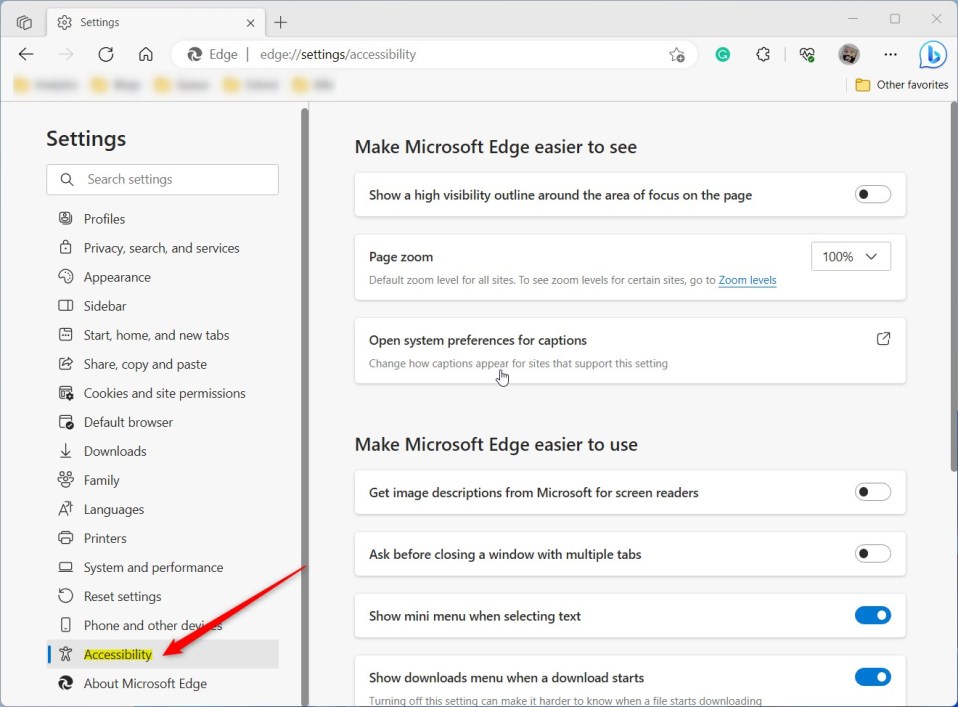Enable high visibility focus outline toggle
Screen dimensions: 958x707
point(872,195)
